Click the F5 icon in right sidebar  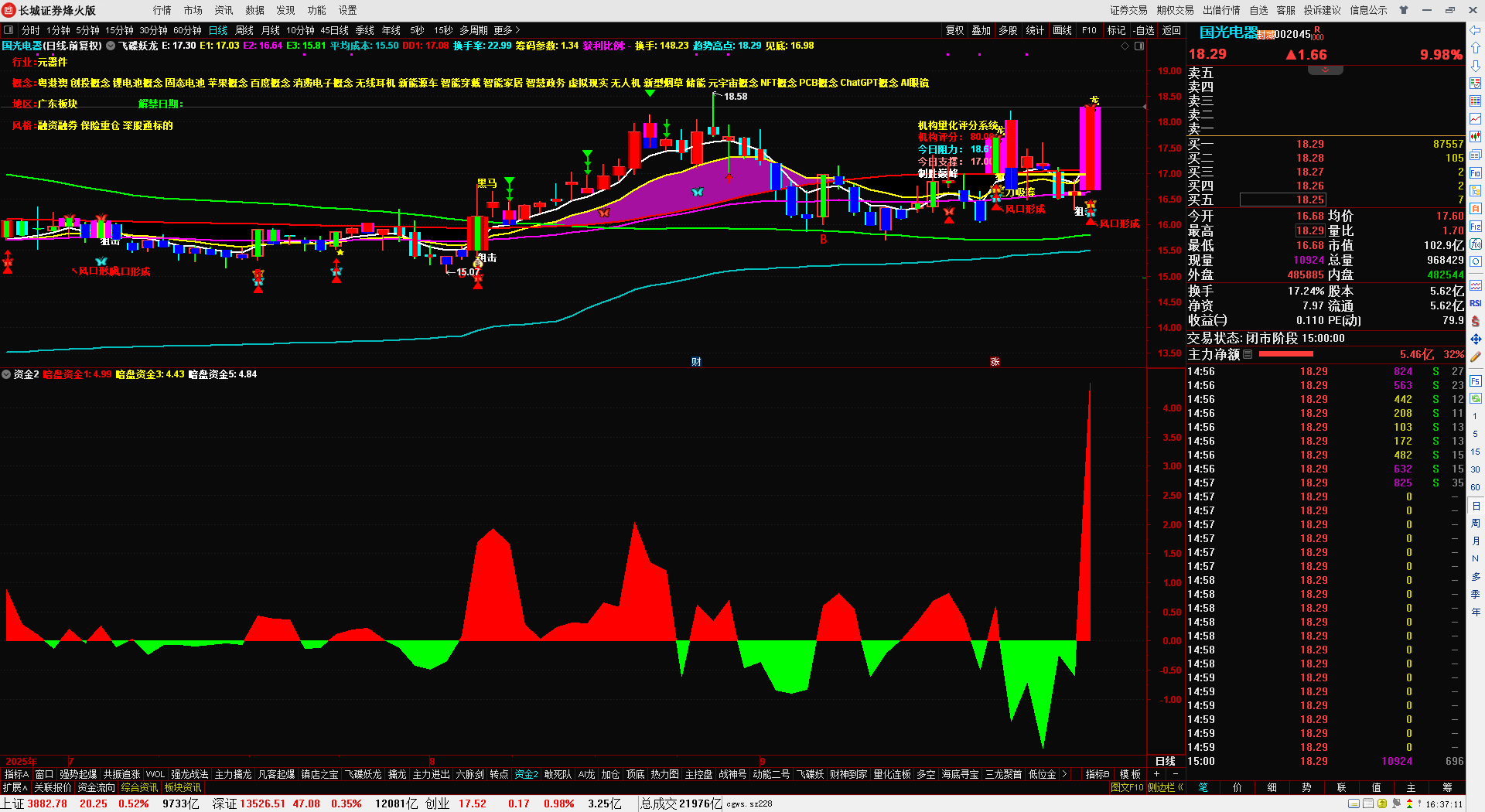click(x=1476, y=380)
